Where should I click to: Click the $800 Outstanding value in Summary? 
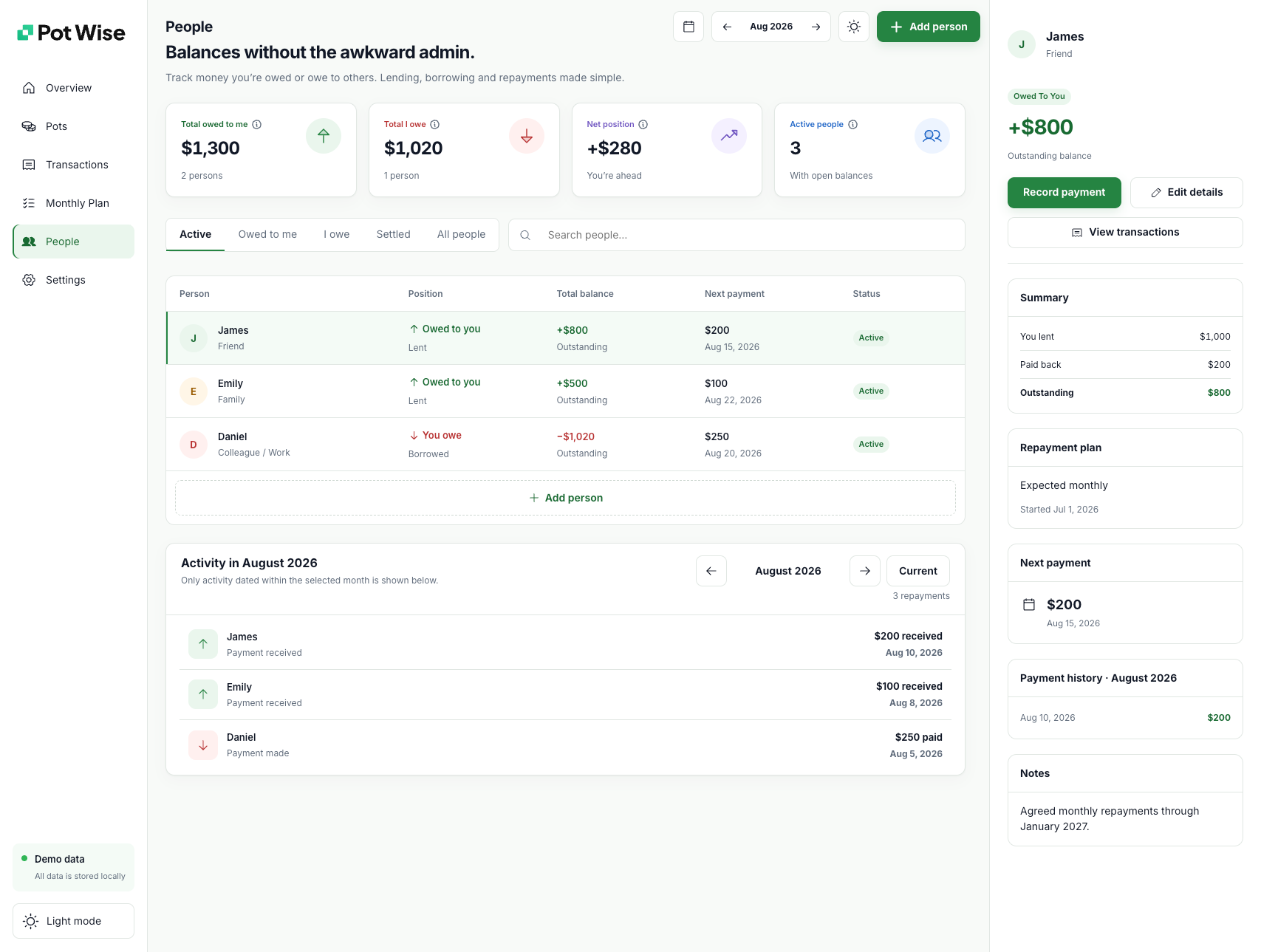(1219, 393)
